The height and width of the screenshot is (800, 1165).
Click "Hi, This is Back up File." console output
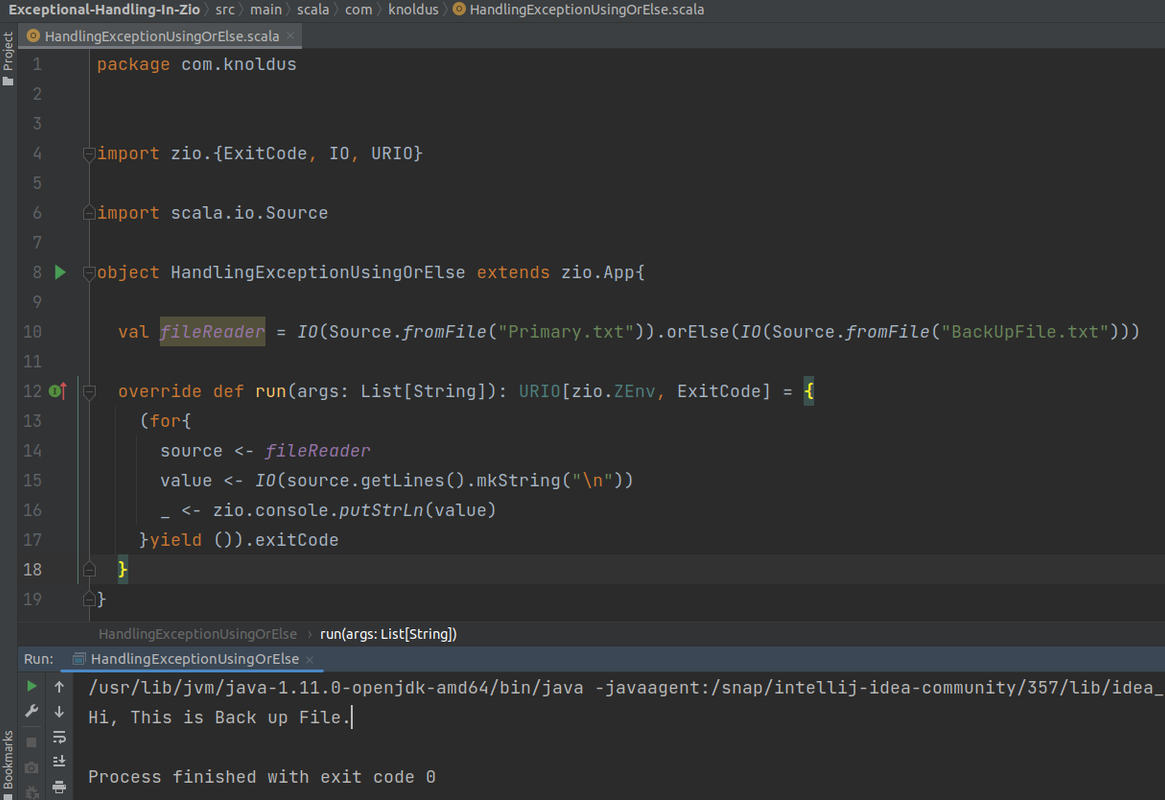(220, 718)
